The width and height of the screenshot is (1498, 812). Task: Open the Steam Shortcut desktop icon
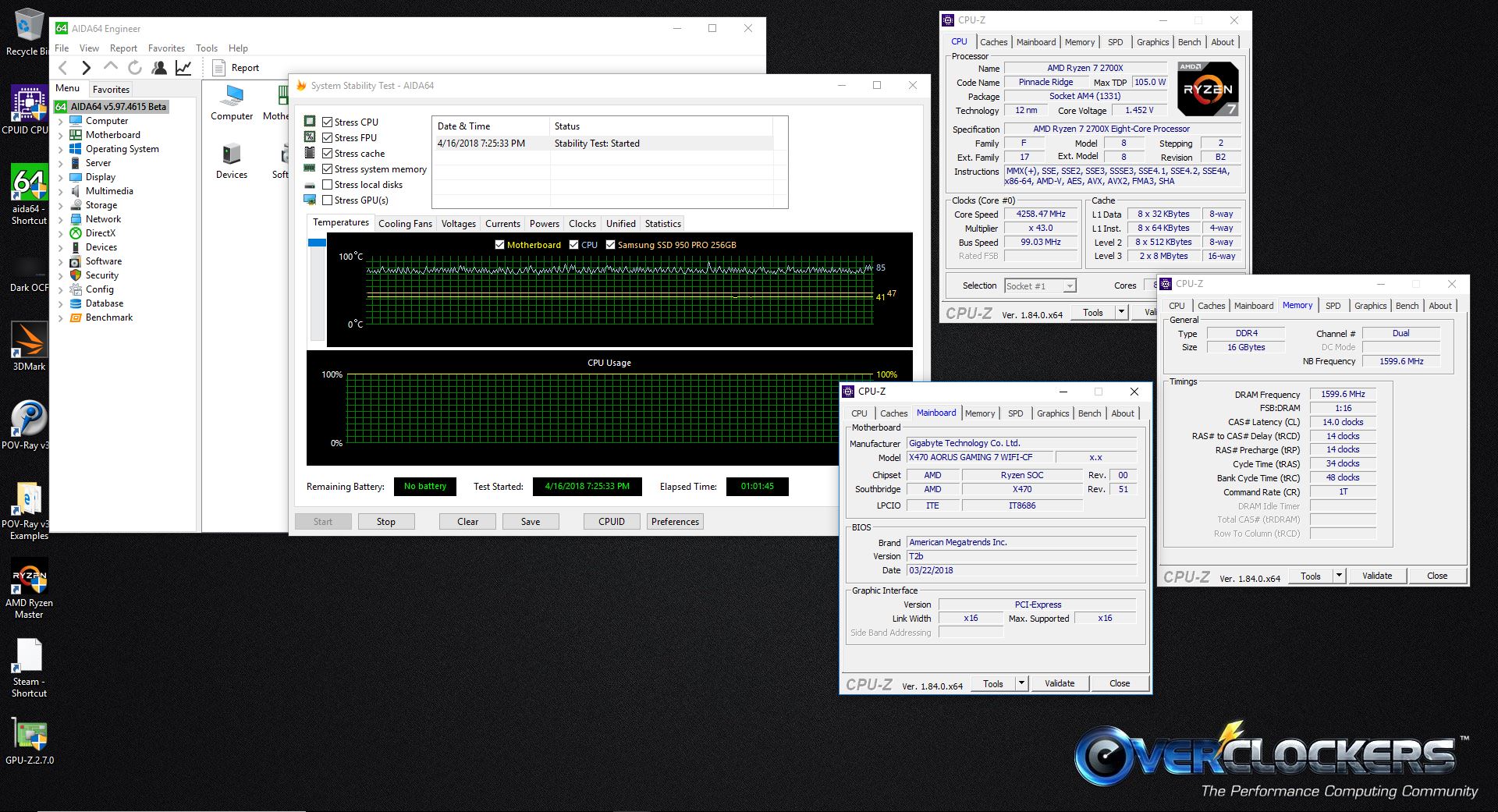point(29,668)
